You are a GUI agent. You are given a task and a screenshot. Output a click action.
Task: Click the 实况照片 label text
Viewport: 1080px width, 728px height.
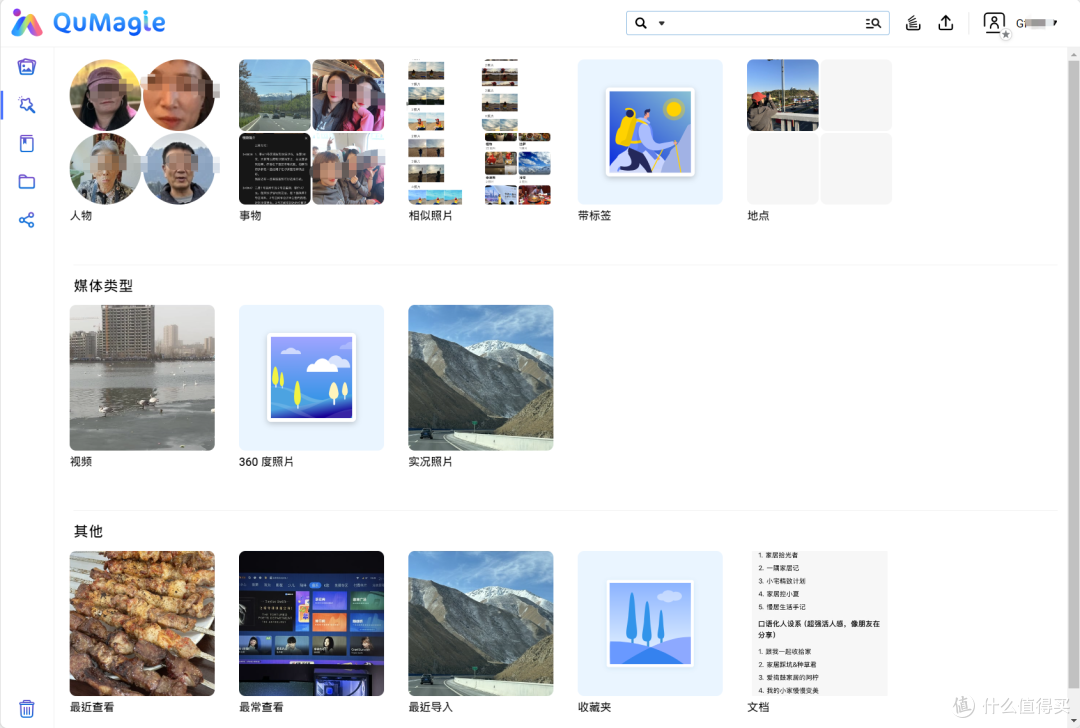(430, 461)
